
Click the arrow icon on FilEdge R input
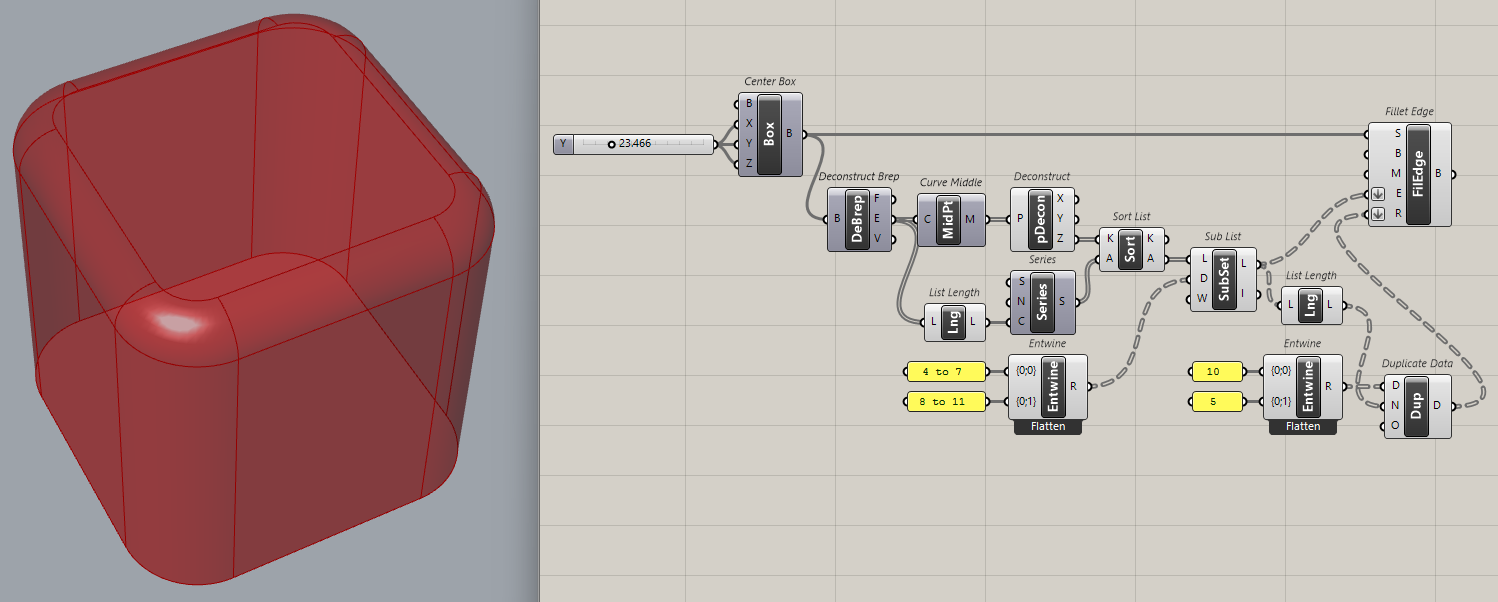1377,214
